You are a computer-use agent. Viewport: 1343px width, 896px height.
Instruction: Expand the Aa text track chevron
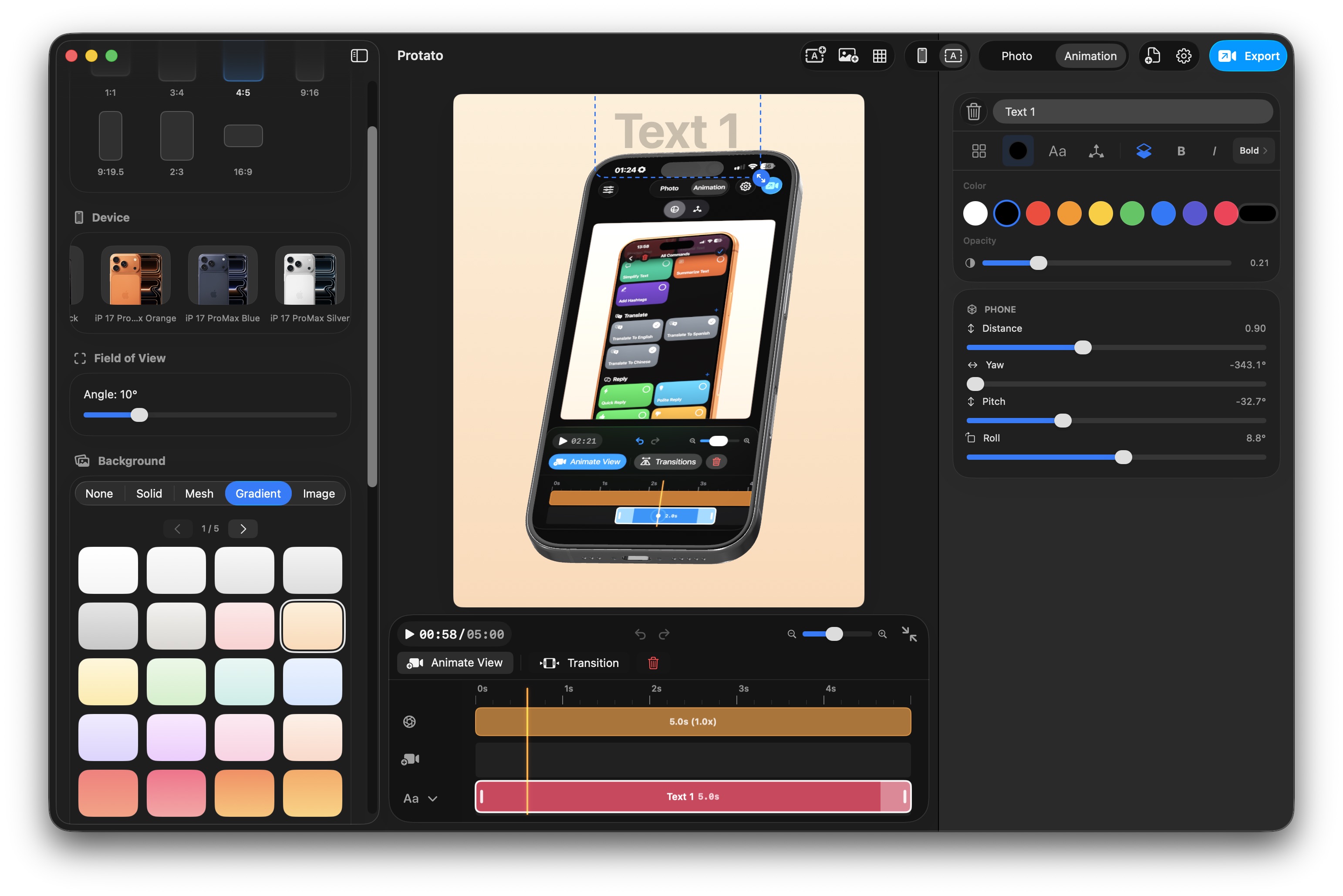click(x=432, y=799)
